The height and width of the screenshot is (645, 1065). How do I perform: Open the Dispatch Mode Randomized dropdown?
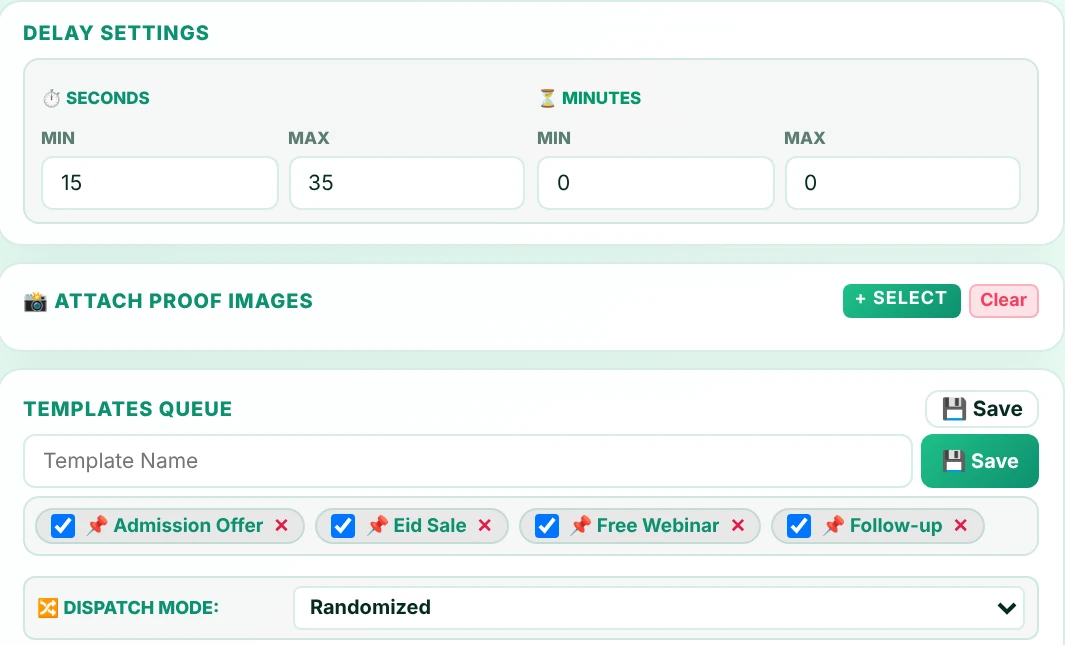pyautogui.click(x=659, y=608)
